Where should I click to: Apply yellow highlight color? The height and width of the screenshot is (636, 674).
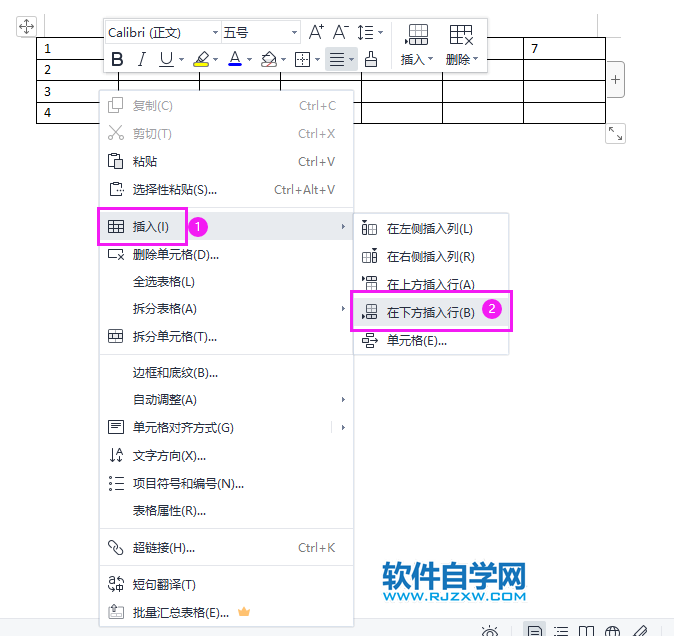[201, 59]
